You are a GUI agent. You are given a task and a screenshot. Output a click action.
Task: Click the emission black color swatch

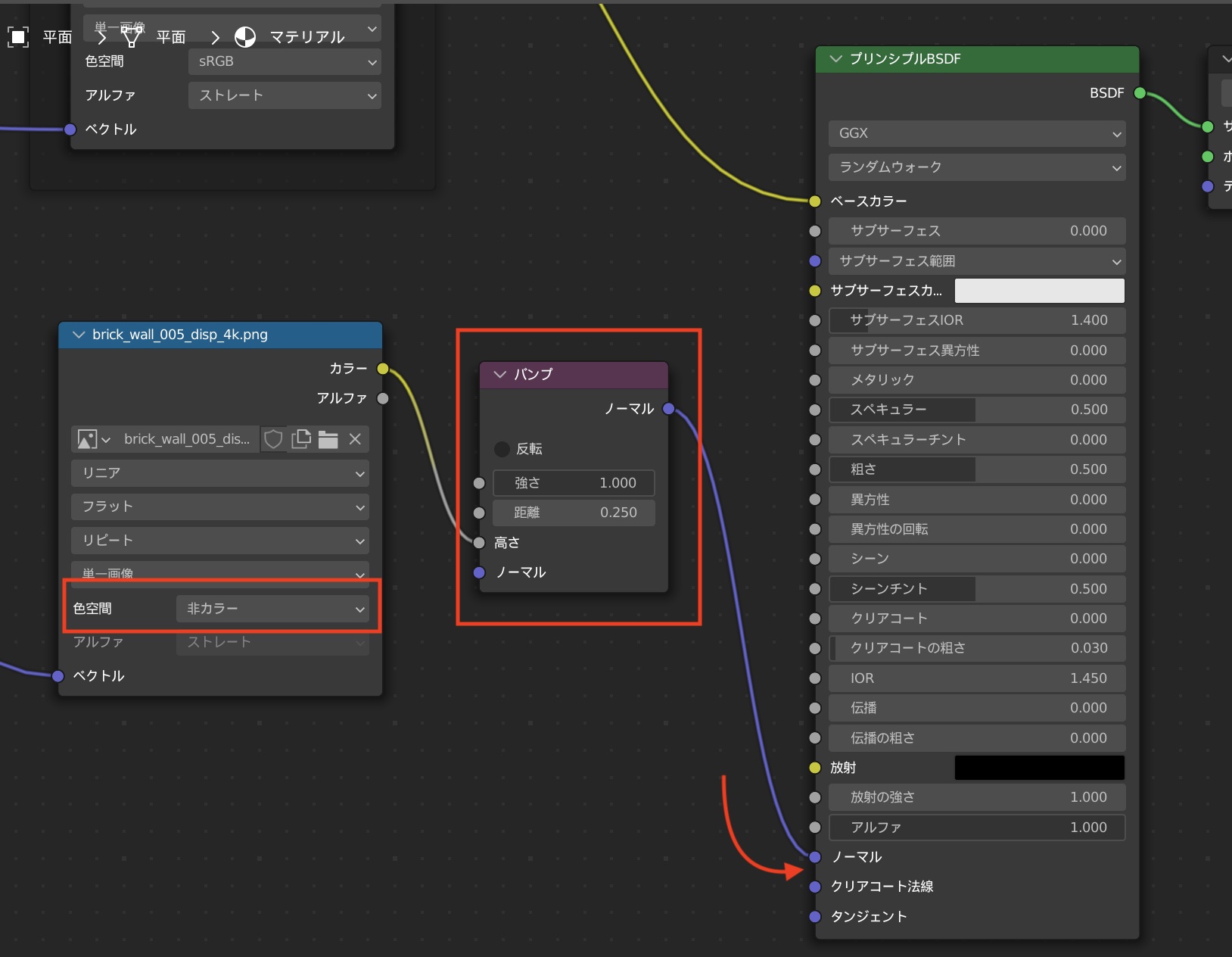coord(1039,768)
